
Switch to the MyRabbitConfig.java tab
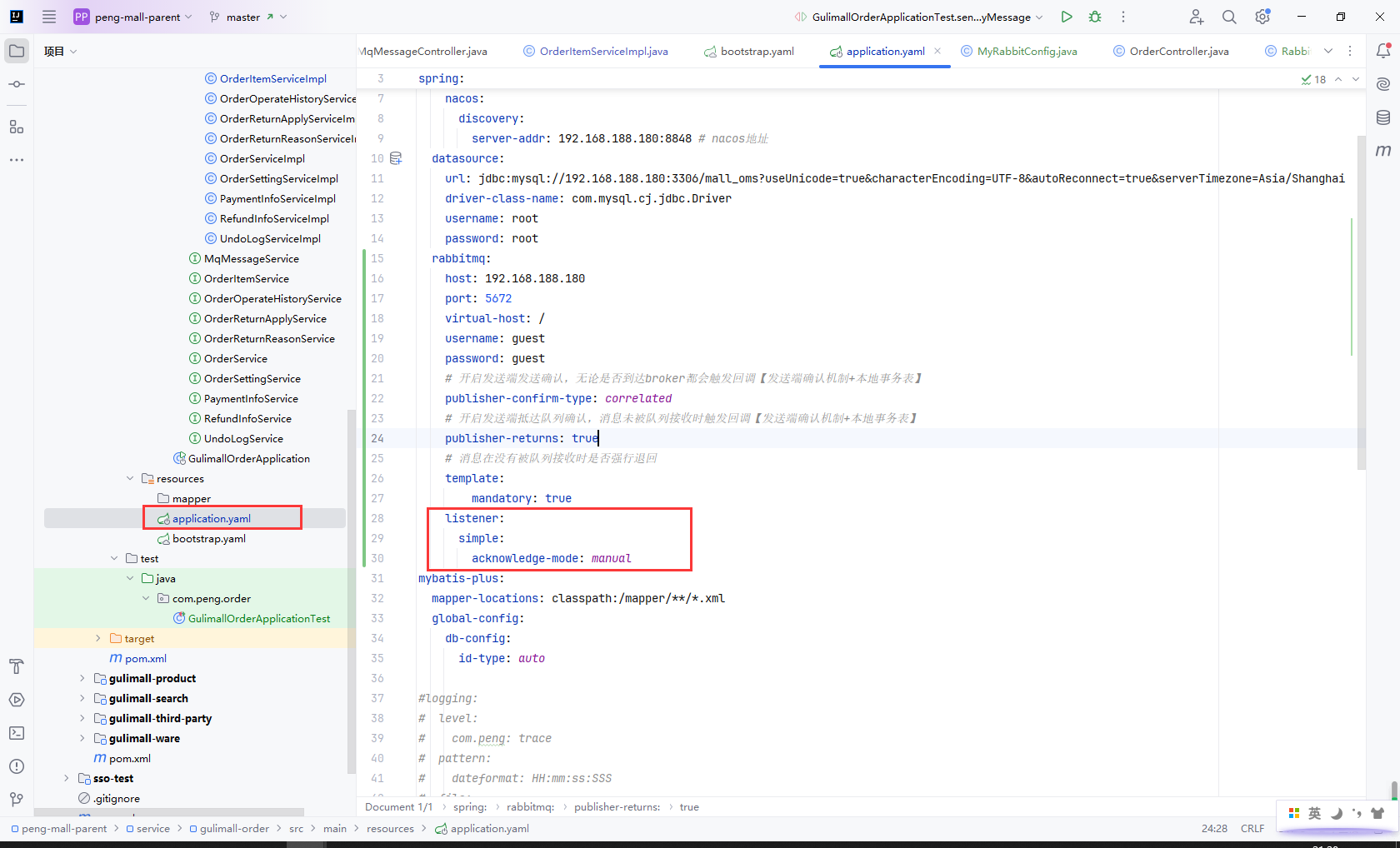1019,51
